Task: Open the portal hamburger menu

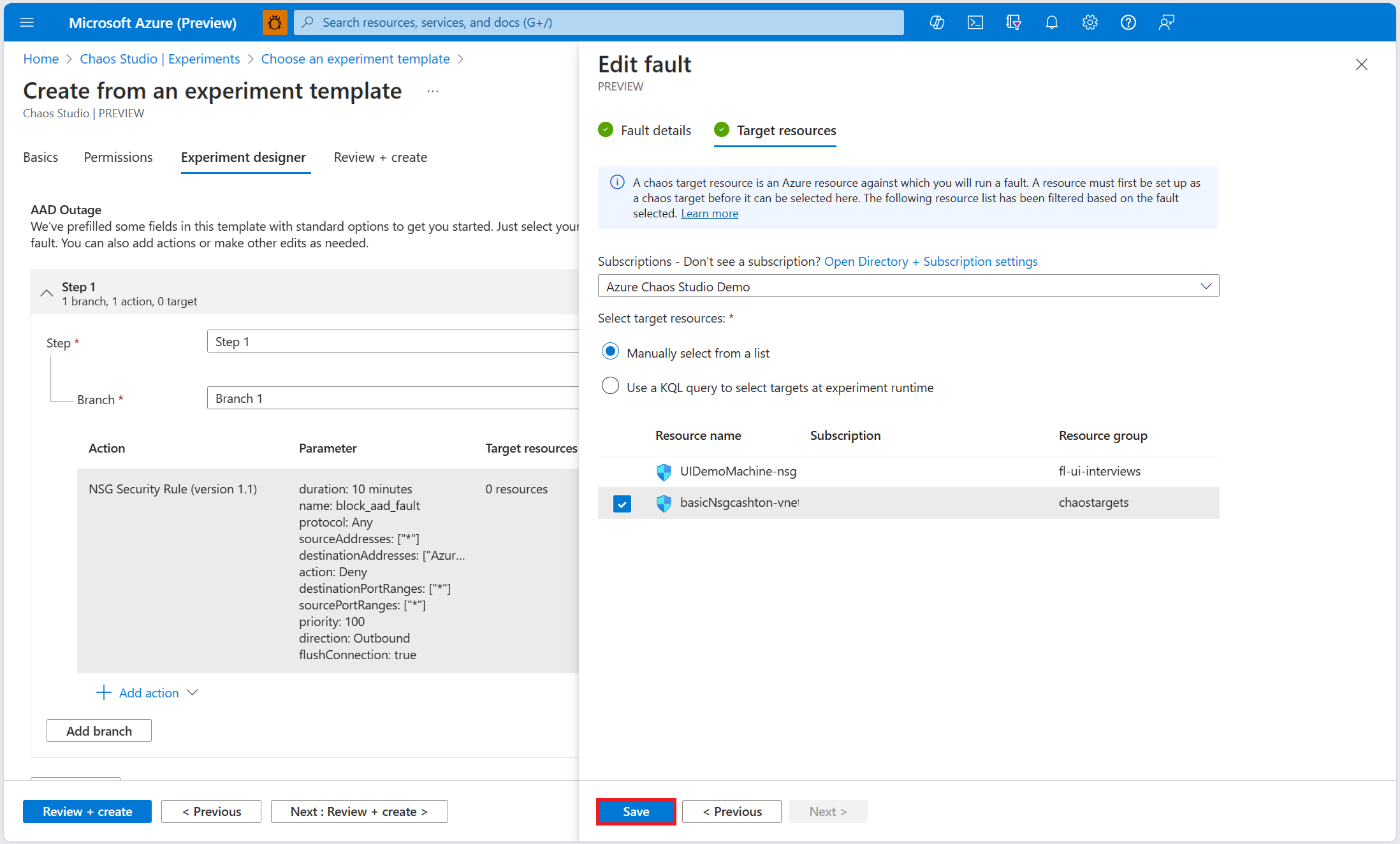Action: click(27, 22)
